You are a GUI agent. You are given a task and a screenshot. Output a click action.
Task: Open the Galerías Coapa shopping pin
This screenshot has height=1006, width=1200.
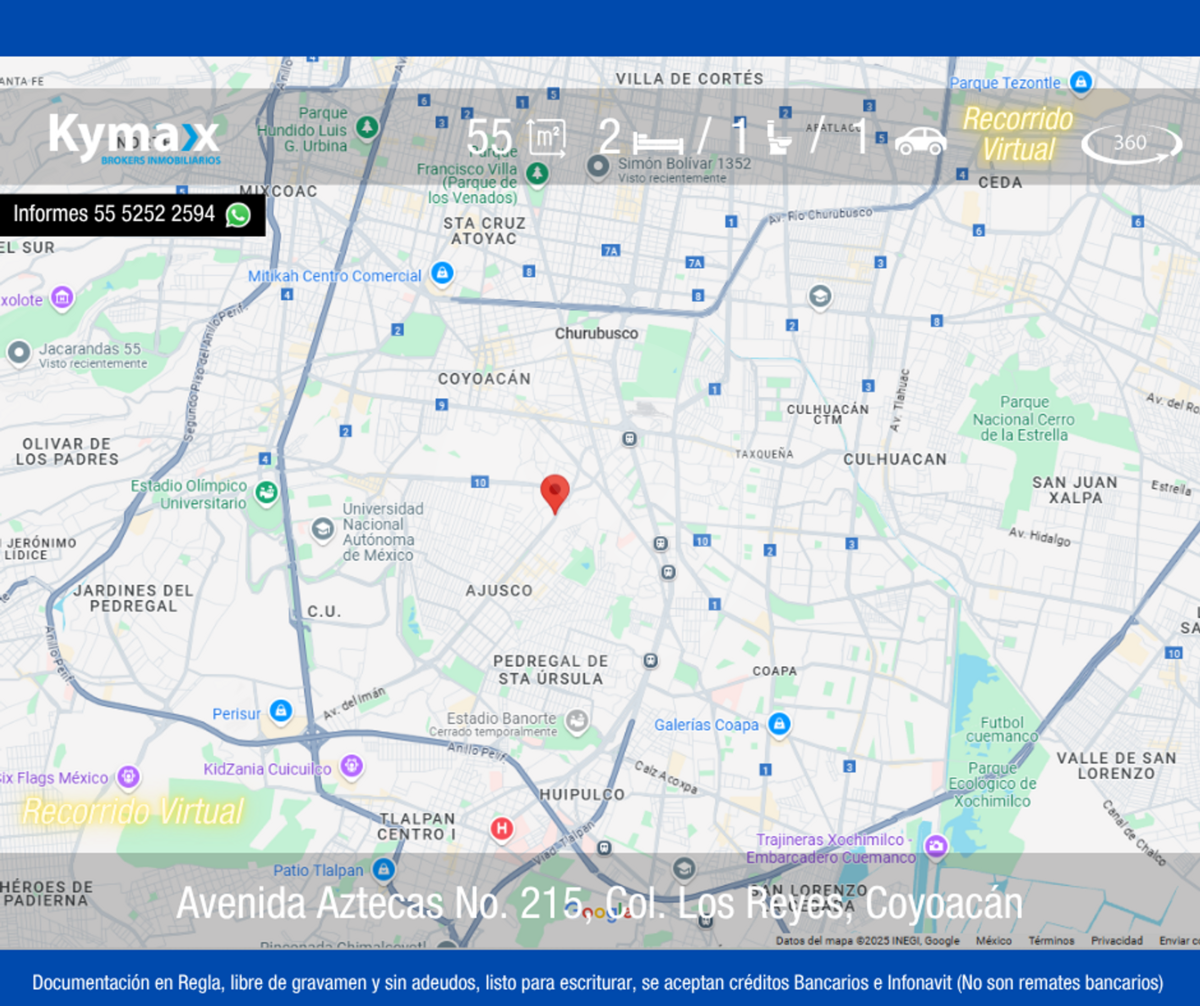tap(779, 724)
